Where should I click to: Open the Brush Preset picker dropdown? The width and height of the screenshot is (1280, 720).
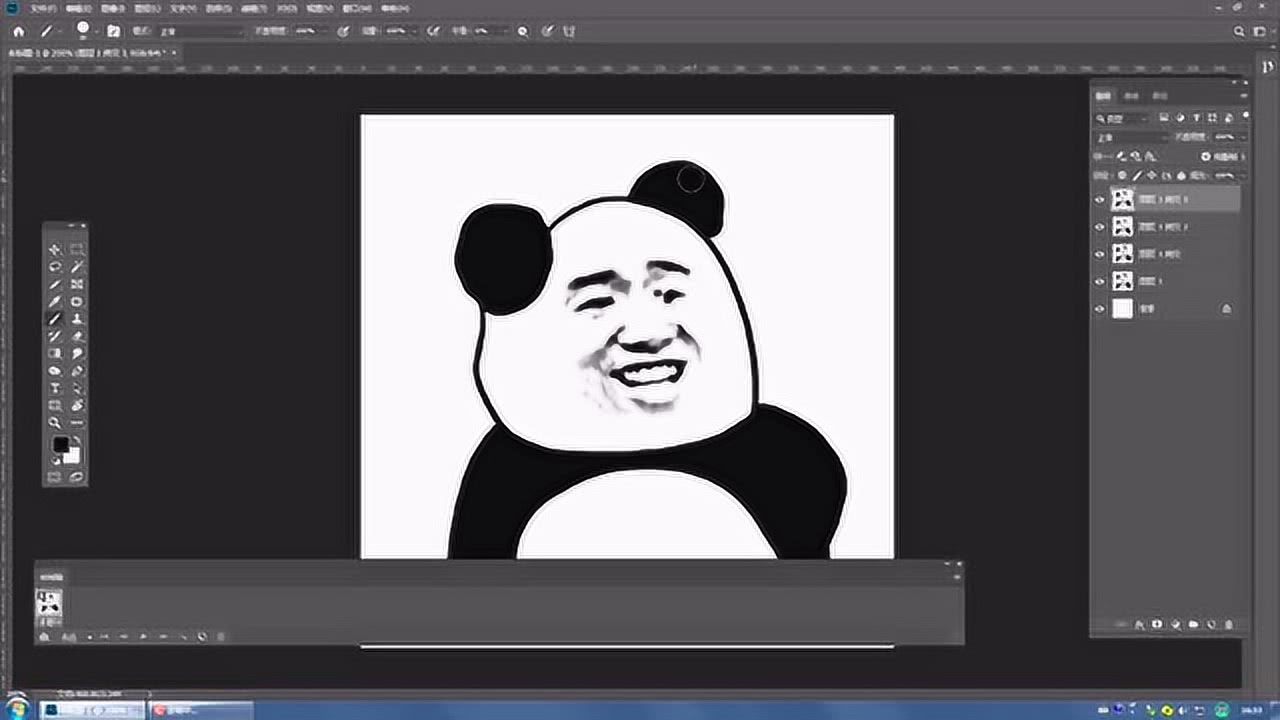tap(95, 31)
